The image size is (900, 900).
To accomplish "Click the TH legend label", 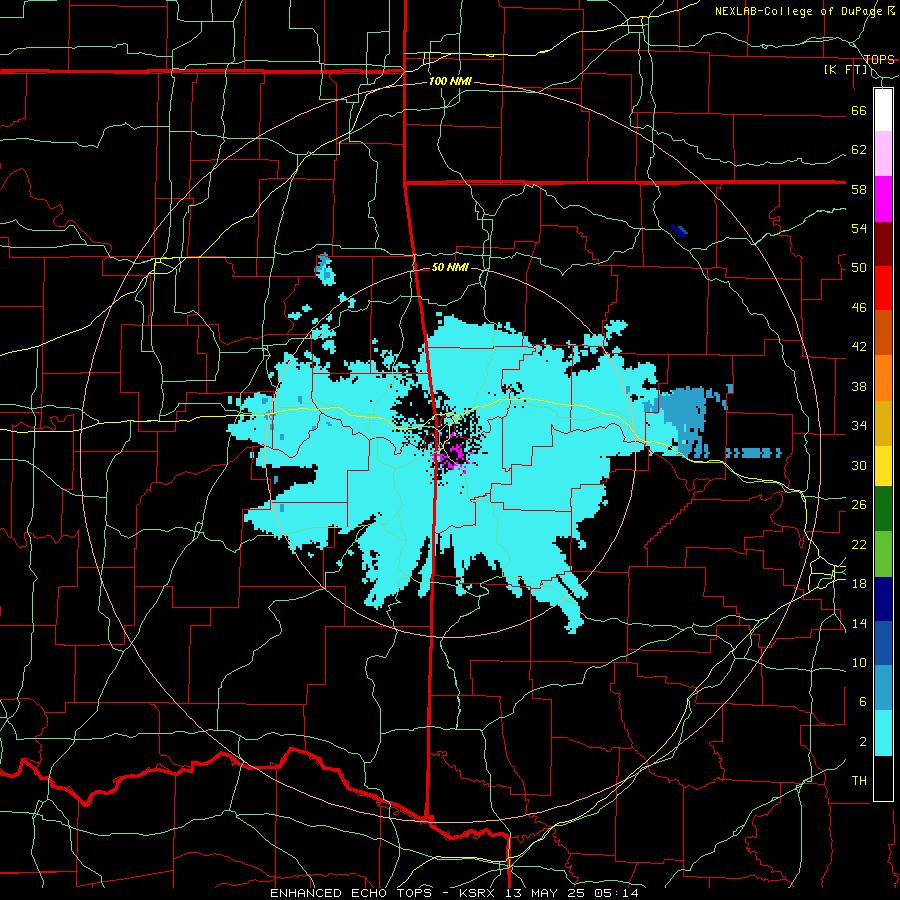I will pyautogui.click(x=859, y=781).
